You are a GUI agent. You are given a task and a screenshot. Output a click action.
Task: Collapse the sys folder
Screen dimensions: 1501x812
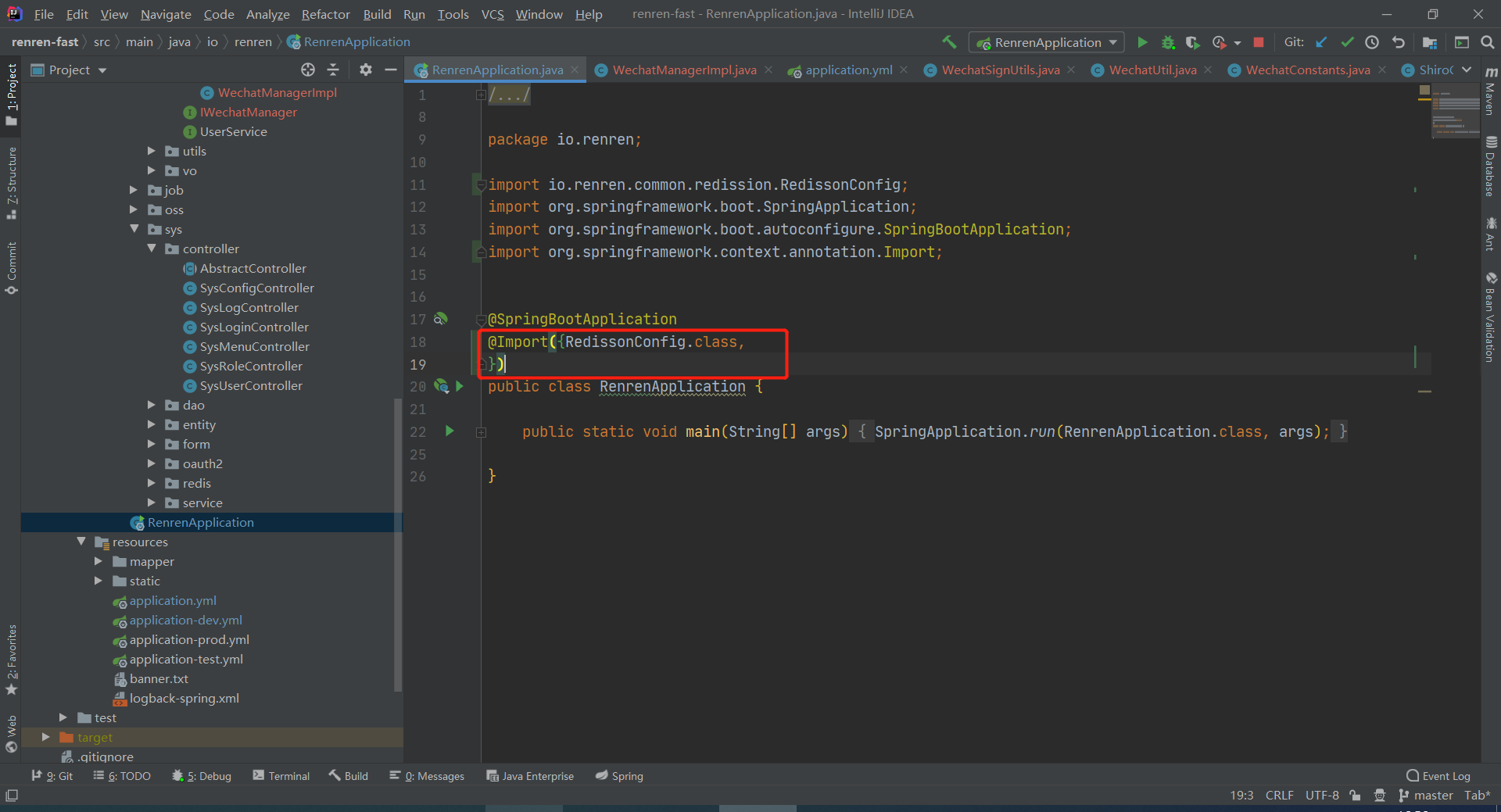coord(134,229)
